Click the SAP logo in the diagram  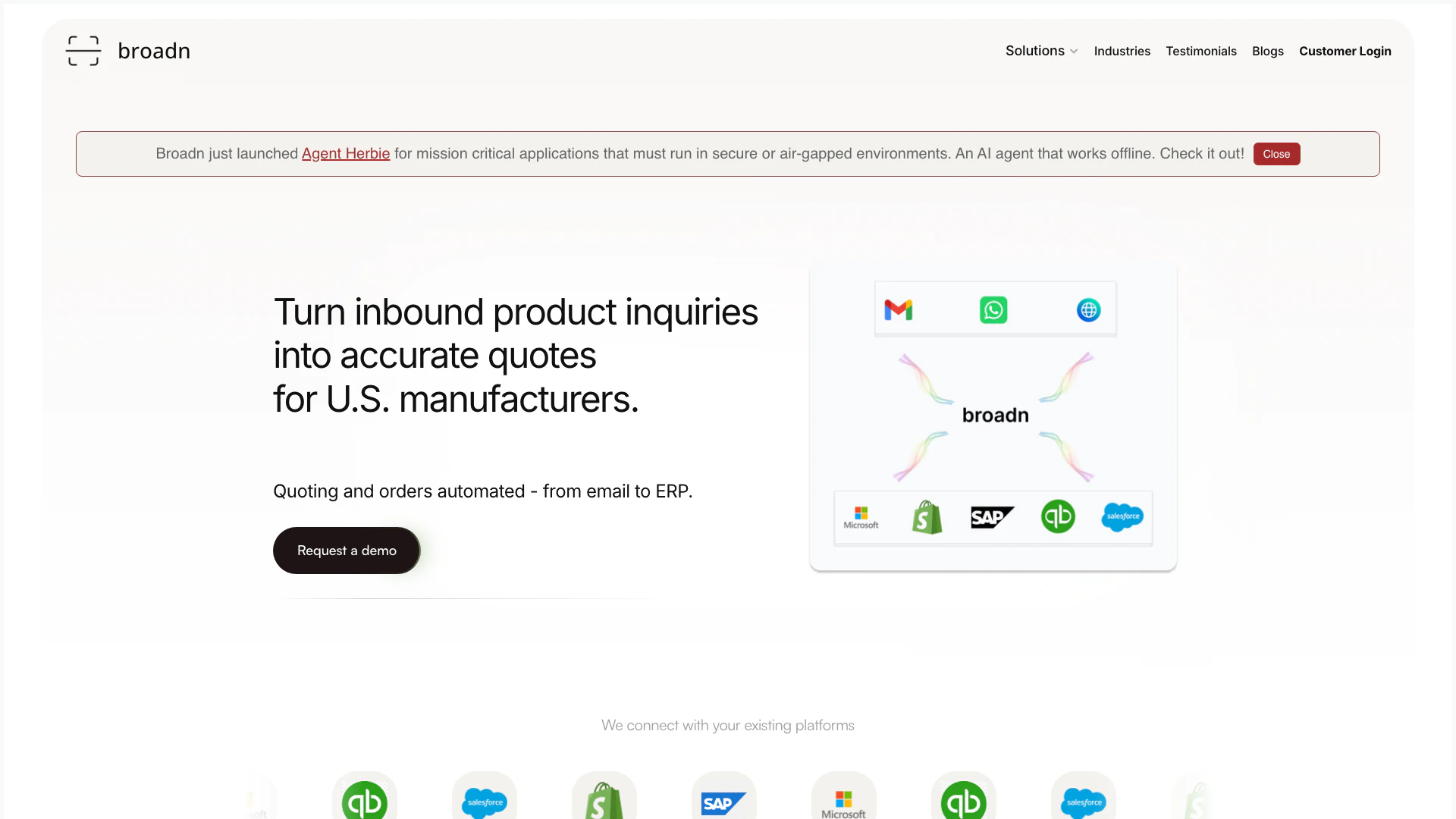[x=992, y=517]
